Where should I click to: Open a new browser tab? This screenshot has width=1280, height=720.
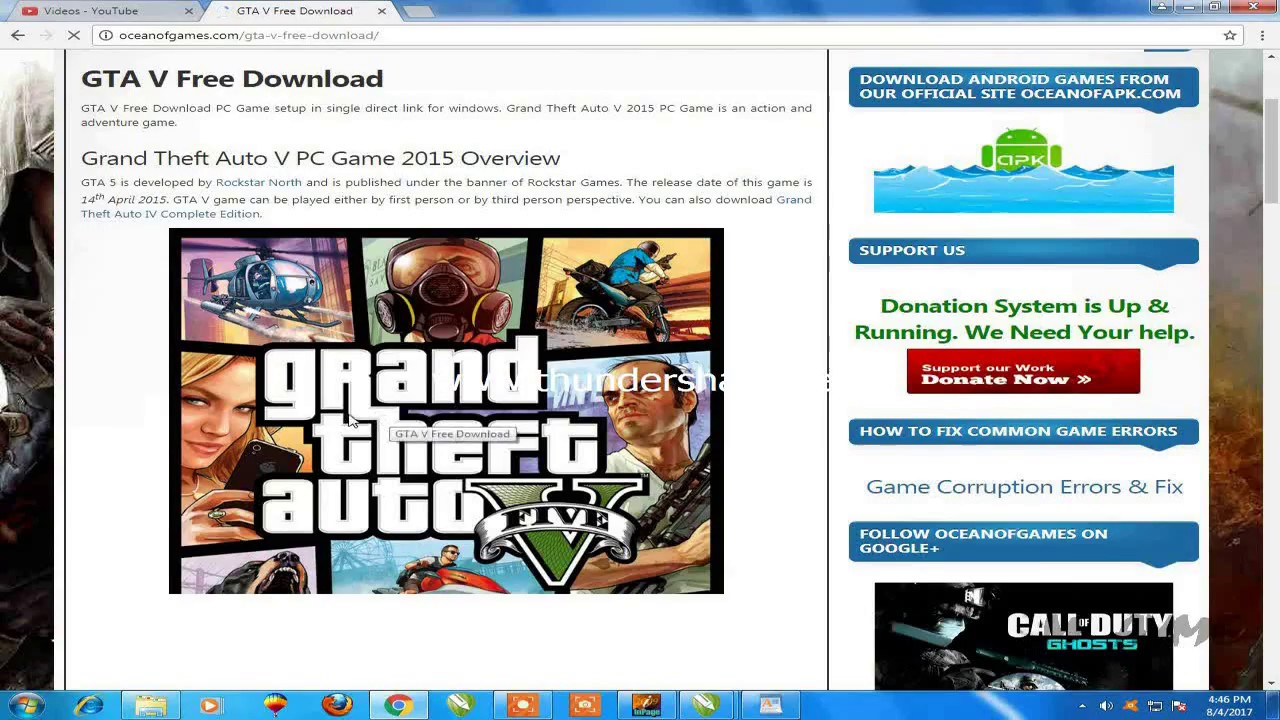pyautogui.click(x=418, y=11)
